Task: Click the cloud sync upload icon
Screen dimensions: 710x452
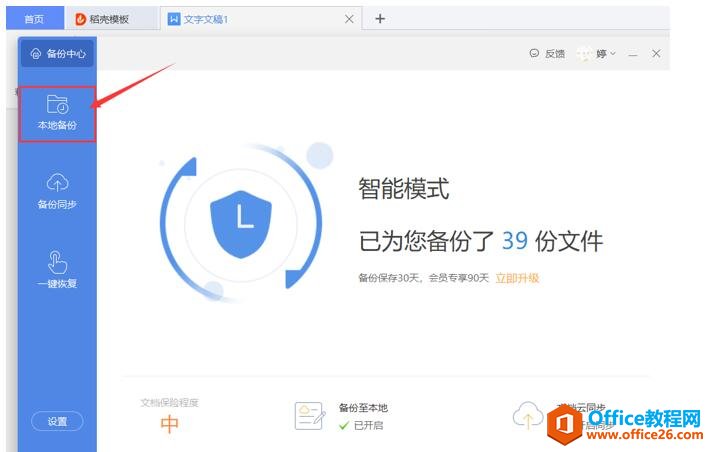Action: pyautogui.click(x=528, y=414)
